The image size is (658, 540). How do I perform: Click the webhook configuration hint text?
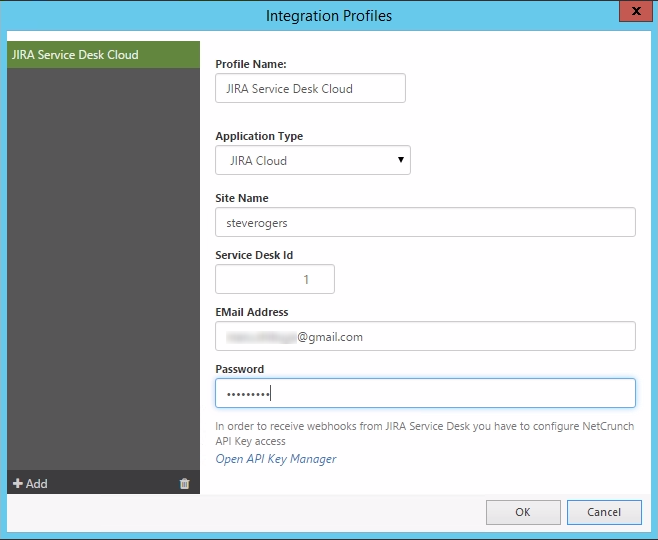(x=424, y=433)
